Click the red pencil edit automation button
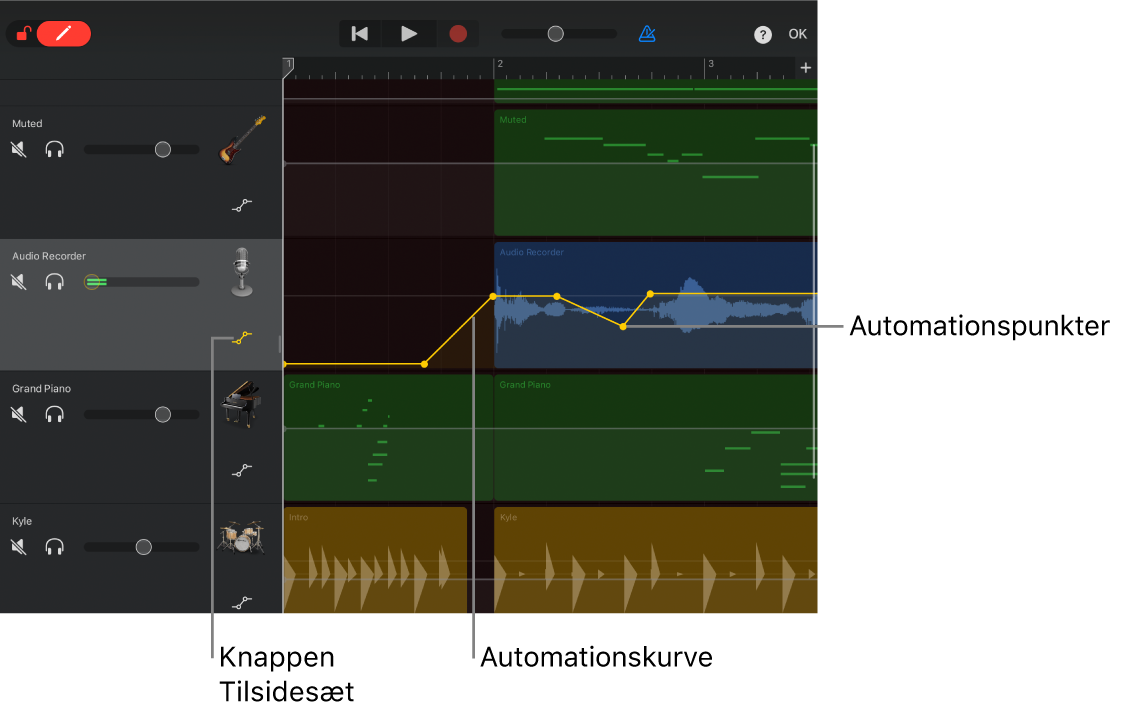The height and width of the screenshot is (710, 1131). point(64,34)
